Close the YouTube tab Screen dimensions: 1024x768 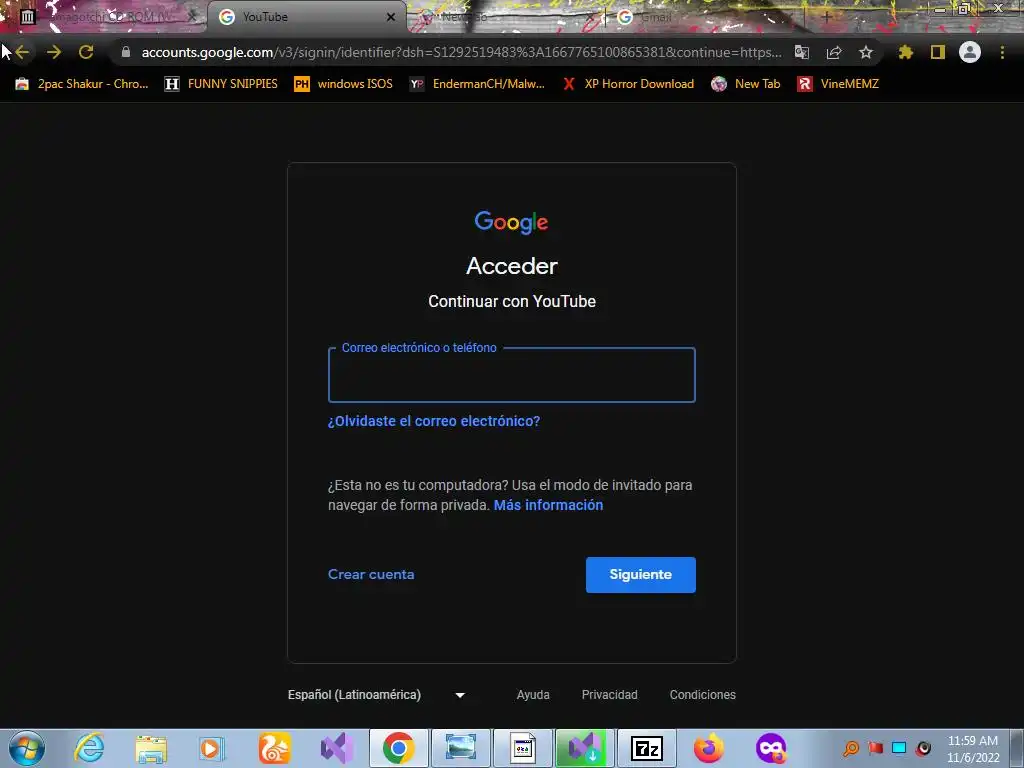391,17
